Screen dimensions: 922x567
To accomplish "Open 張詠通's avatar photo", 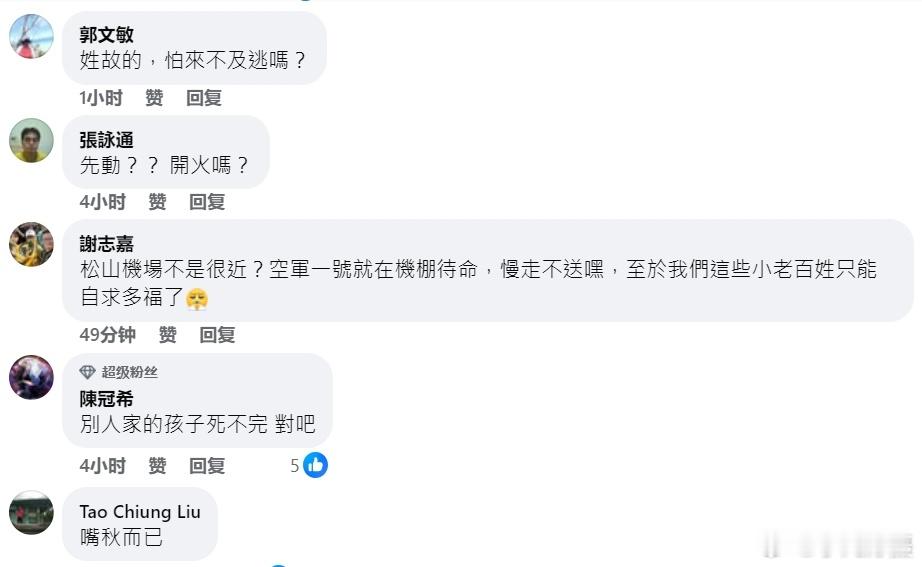I will 31,140.
